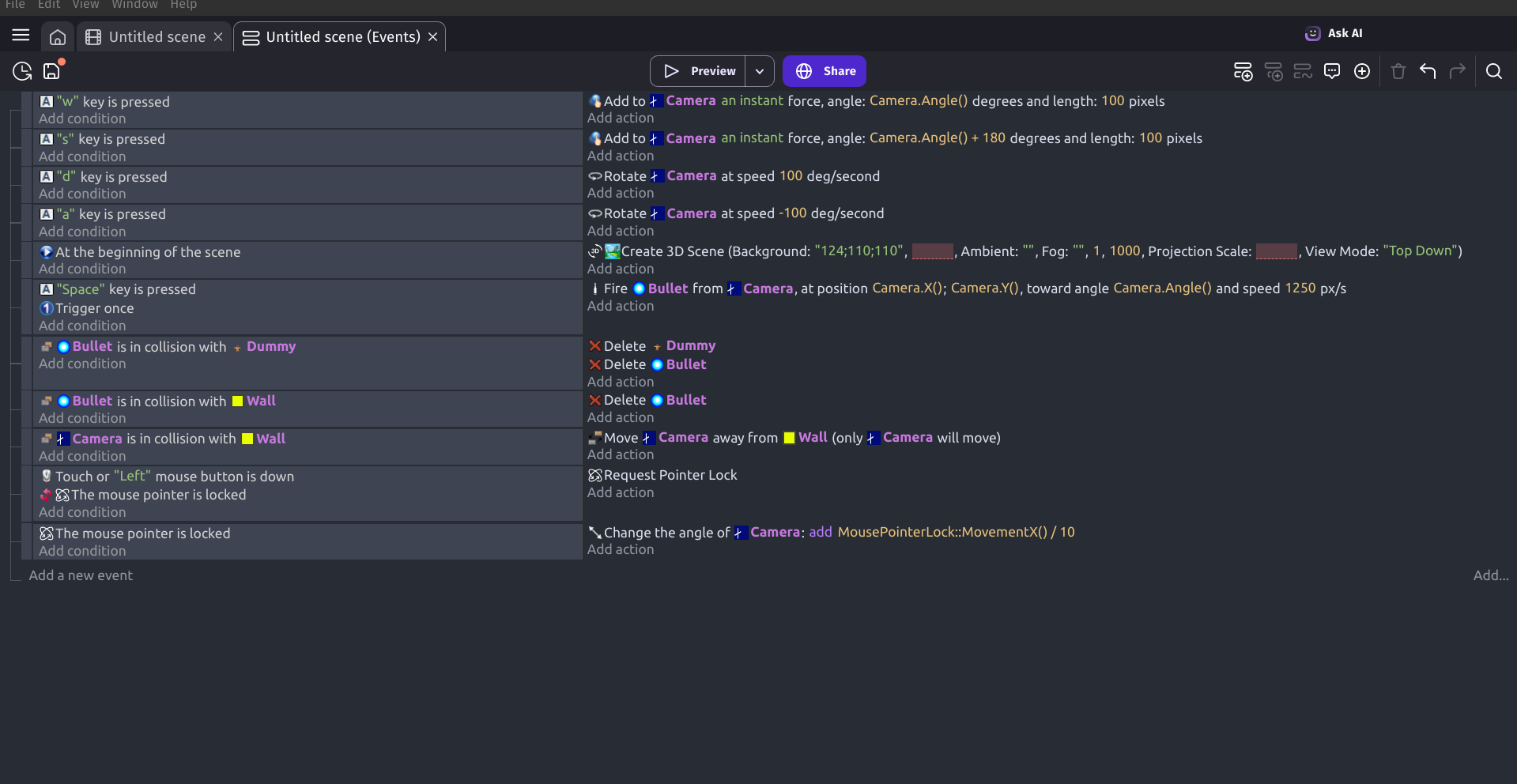Open Ask AI
The height and width of the screenshot is (784, 1517).
click(1334, 33)
